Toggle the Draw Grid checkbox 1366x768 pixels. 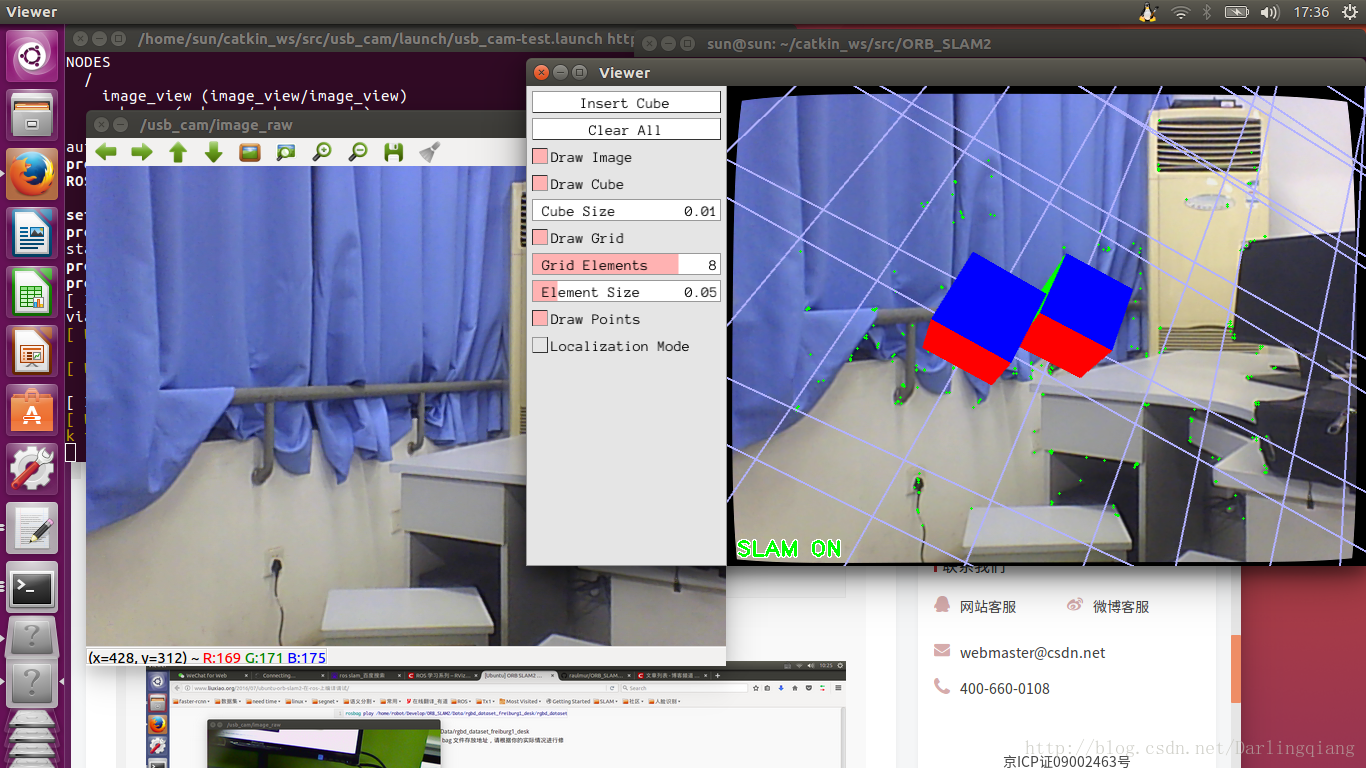[x=540, y=238]
